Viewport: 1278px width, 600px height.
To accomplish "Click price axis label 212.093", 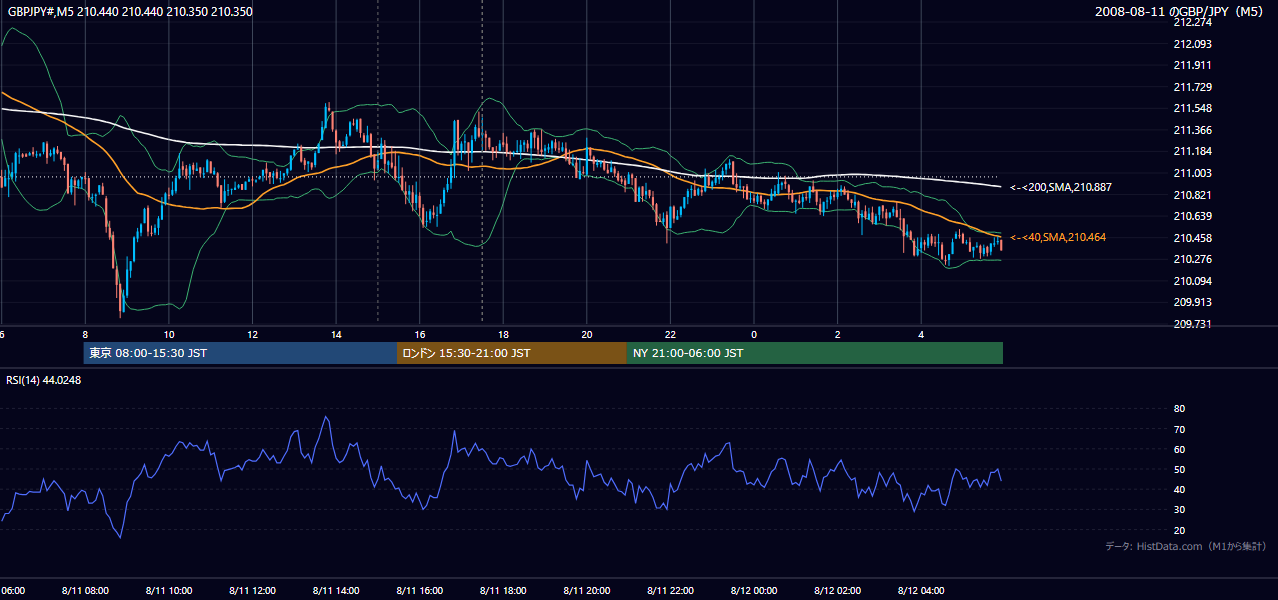I will pos(1192,44).
